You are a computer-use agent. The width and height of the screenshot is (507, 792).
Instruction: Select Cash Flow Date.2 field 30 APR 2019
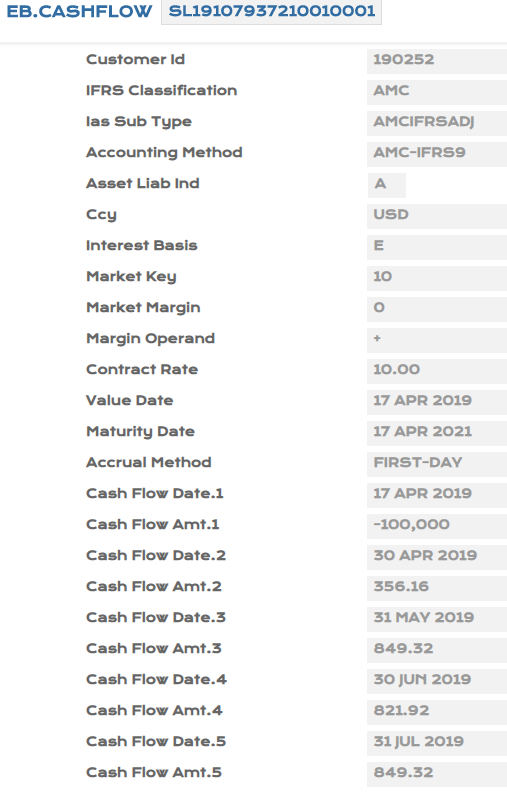point(437,556)
